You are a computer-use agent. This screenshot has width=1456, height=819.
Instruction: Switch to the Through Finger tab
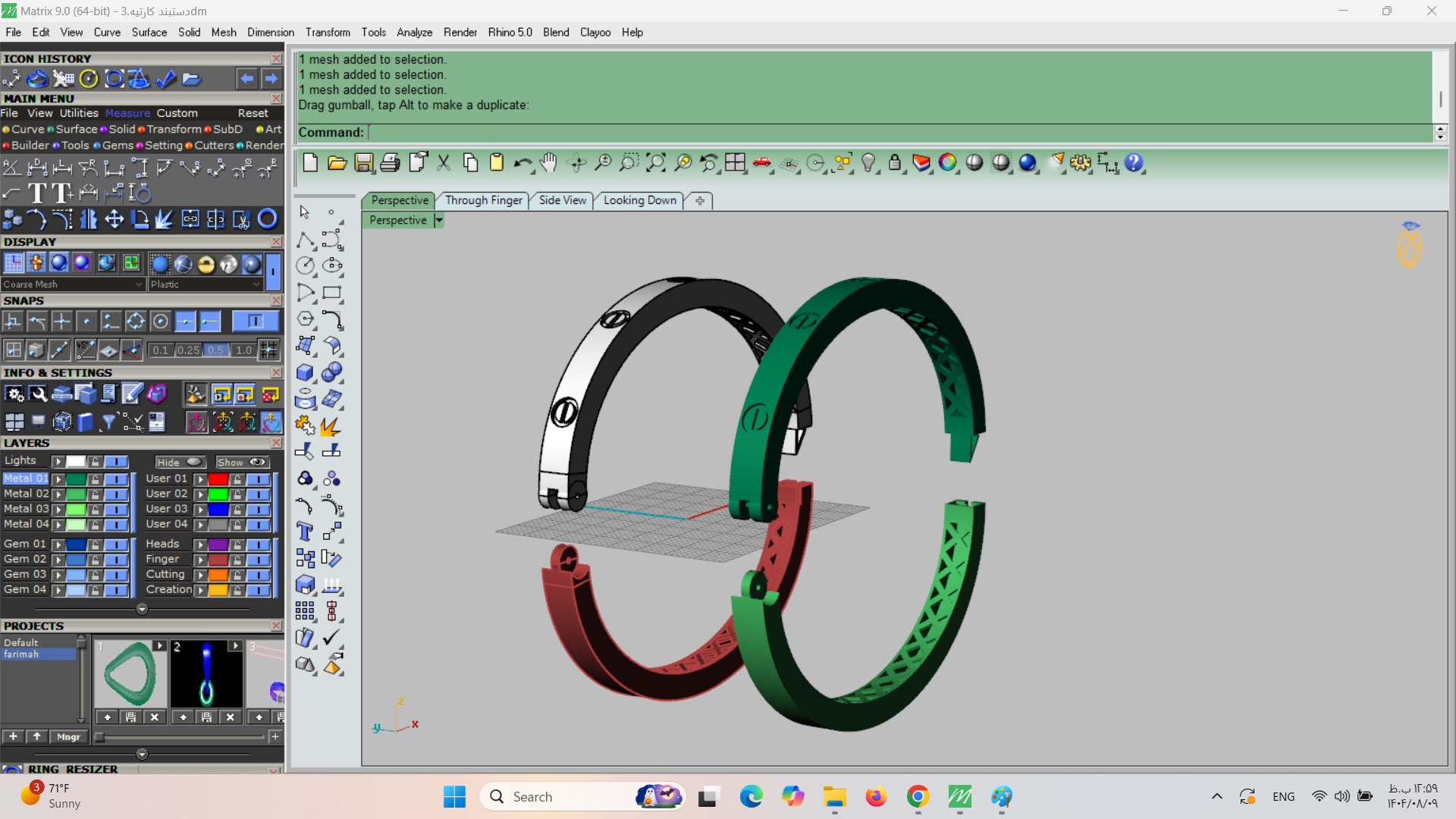(x=483, y=200)
